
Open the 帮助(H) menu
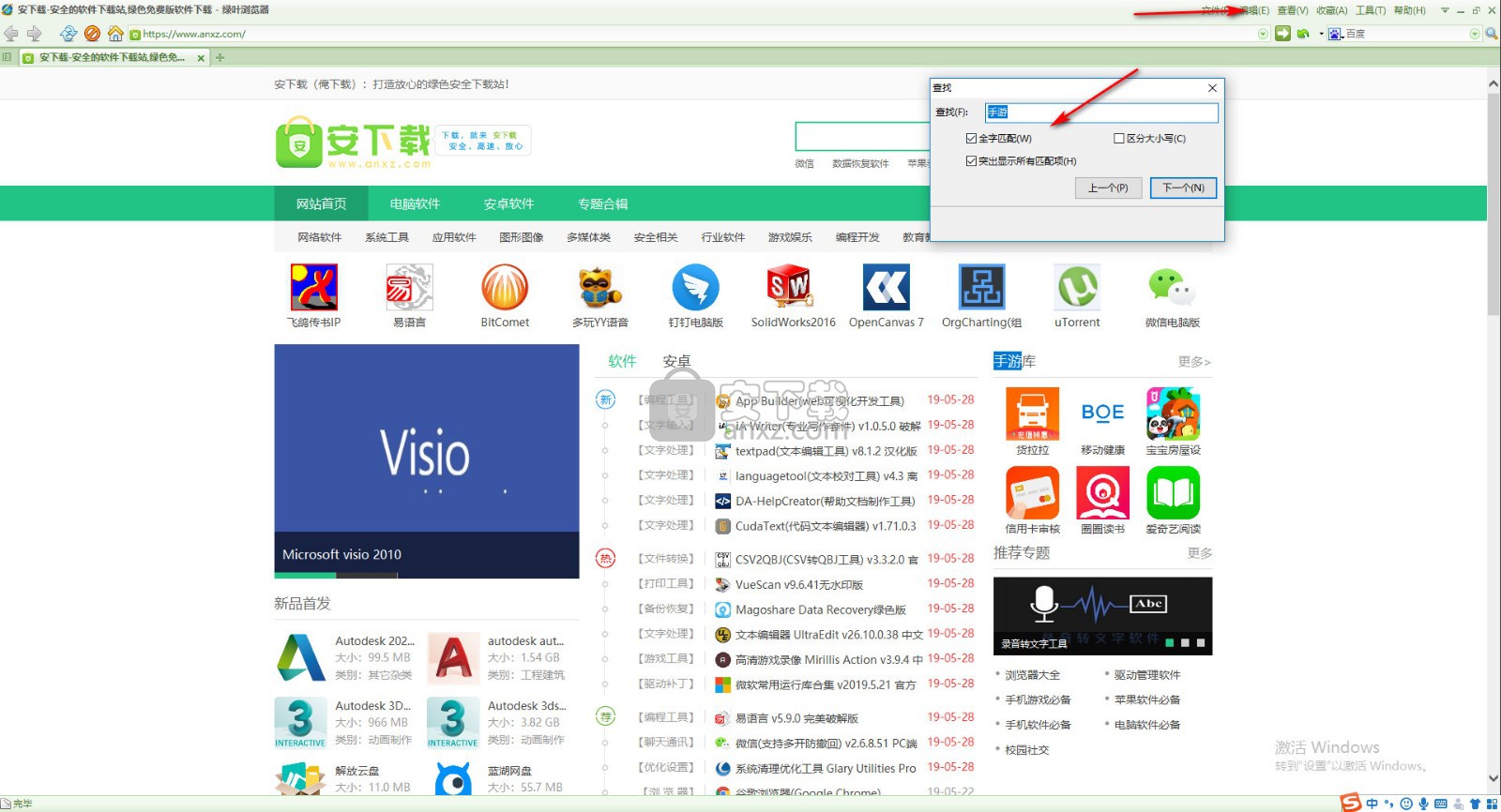1410,10
